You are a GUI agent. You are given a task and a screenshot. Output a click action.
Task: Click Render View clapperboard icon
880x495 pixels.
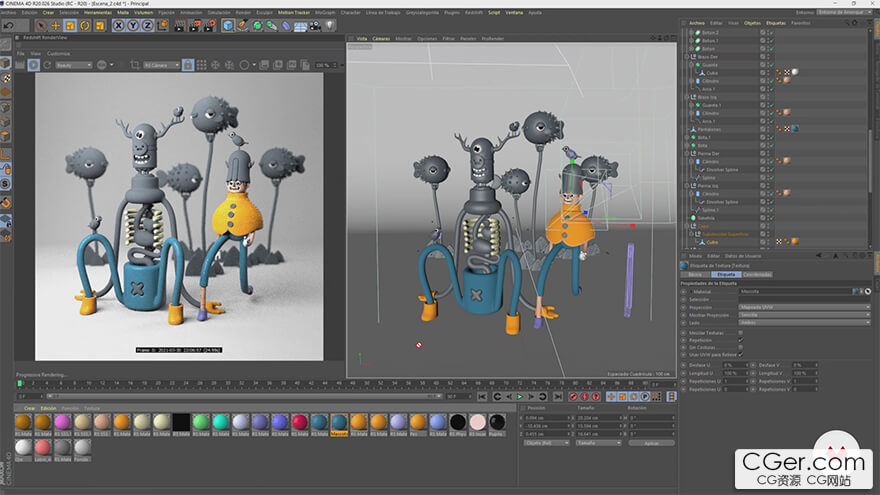pyautogui.click(x=180, y=26)
